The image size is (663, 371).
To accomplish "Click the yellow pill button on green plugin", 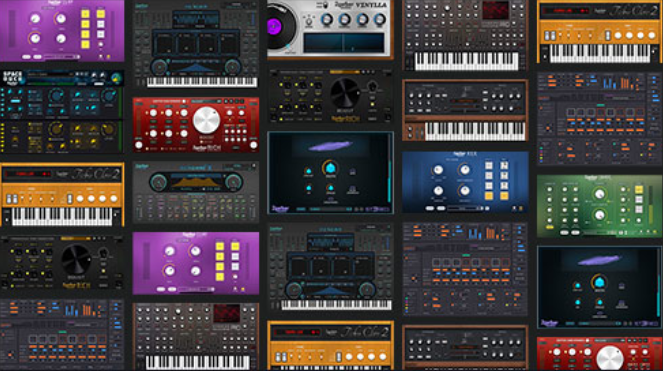I will [x=550, y=228].
